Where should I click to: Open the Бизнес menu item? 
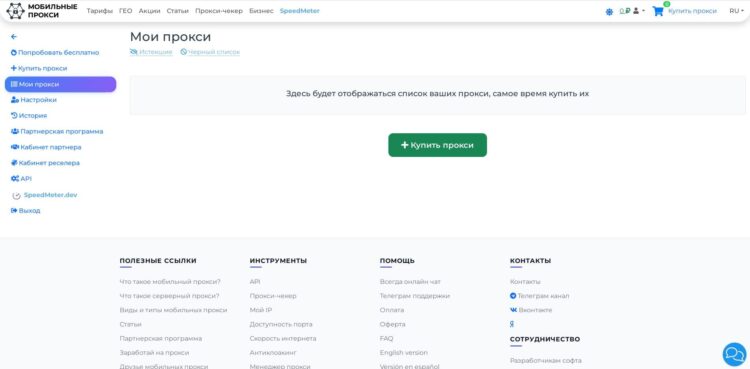pyautogui.click(x=261, y=11)
